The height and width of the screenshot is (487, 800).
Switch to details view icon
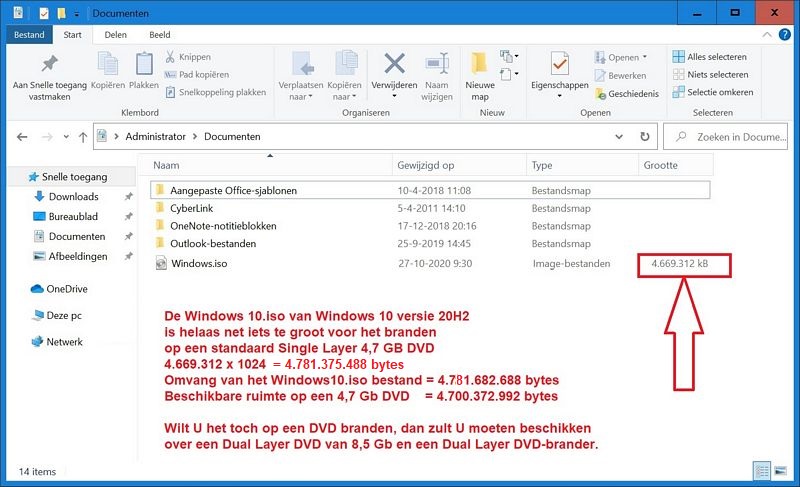click(x=761, y=471)
